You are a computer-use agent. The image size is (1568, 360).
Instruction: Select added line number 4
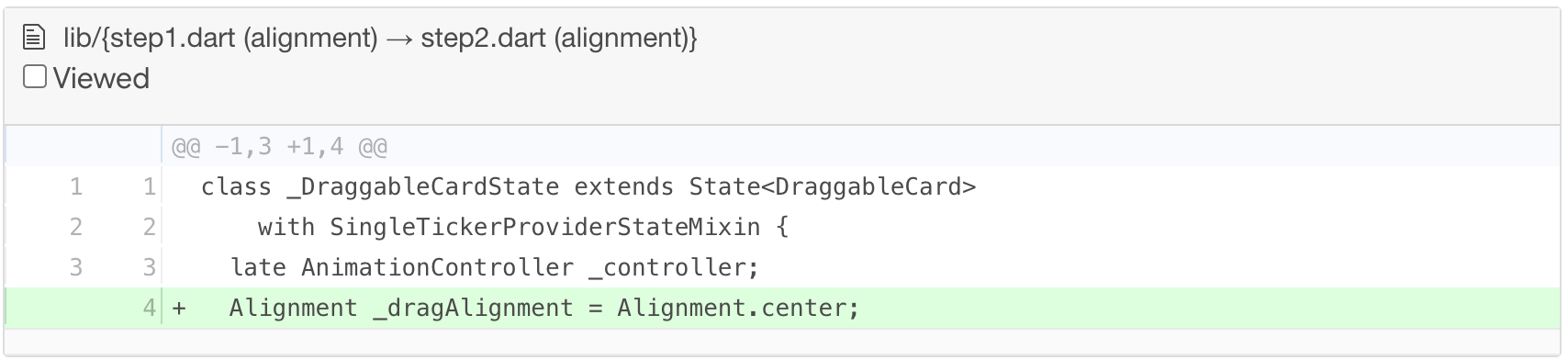[150, 308]
